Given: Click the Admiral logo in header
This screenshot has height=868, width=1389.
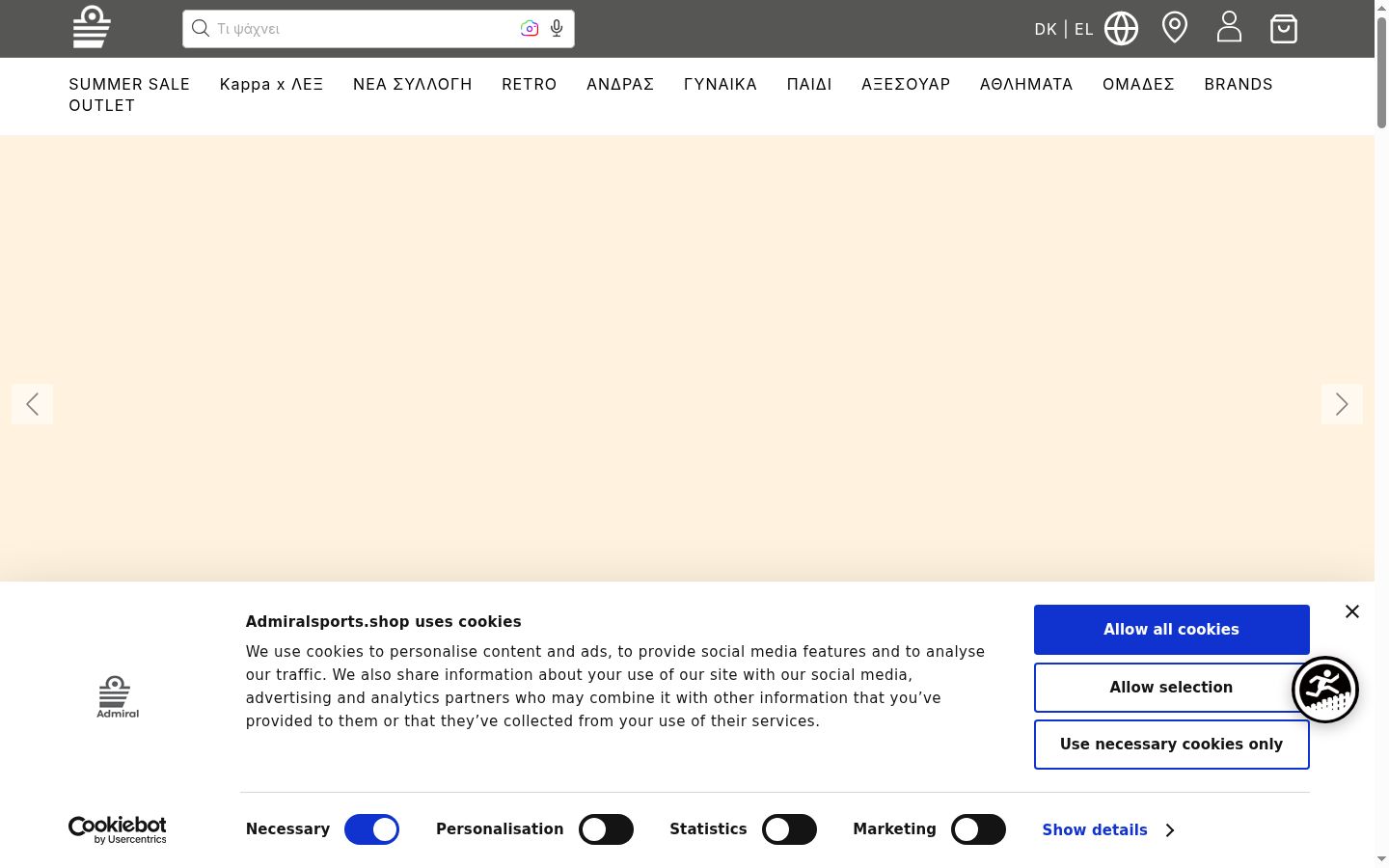Looking at the screenshot, I should (92, 27).
